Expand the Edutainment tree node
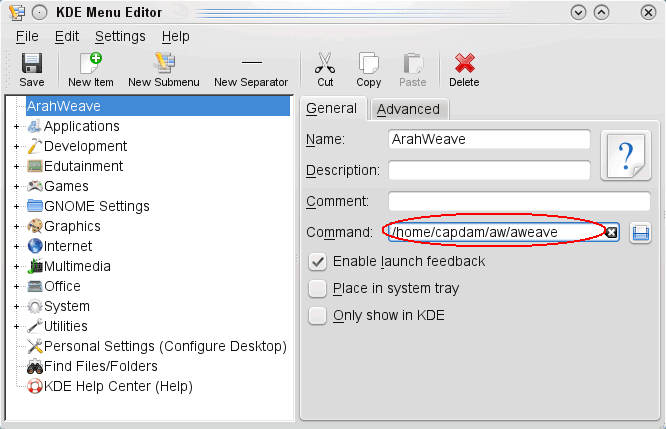Screen dimensions: 666x429 (x=16, y=166)
